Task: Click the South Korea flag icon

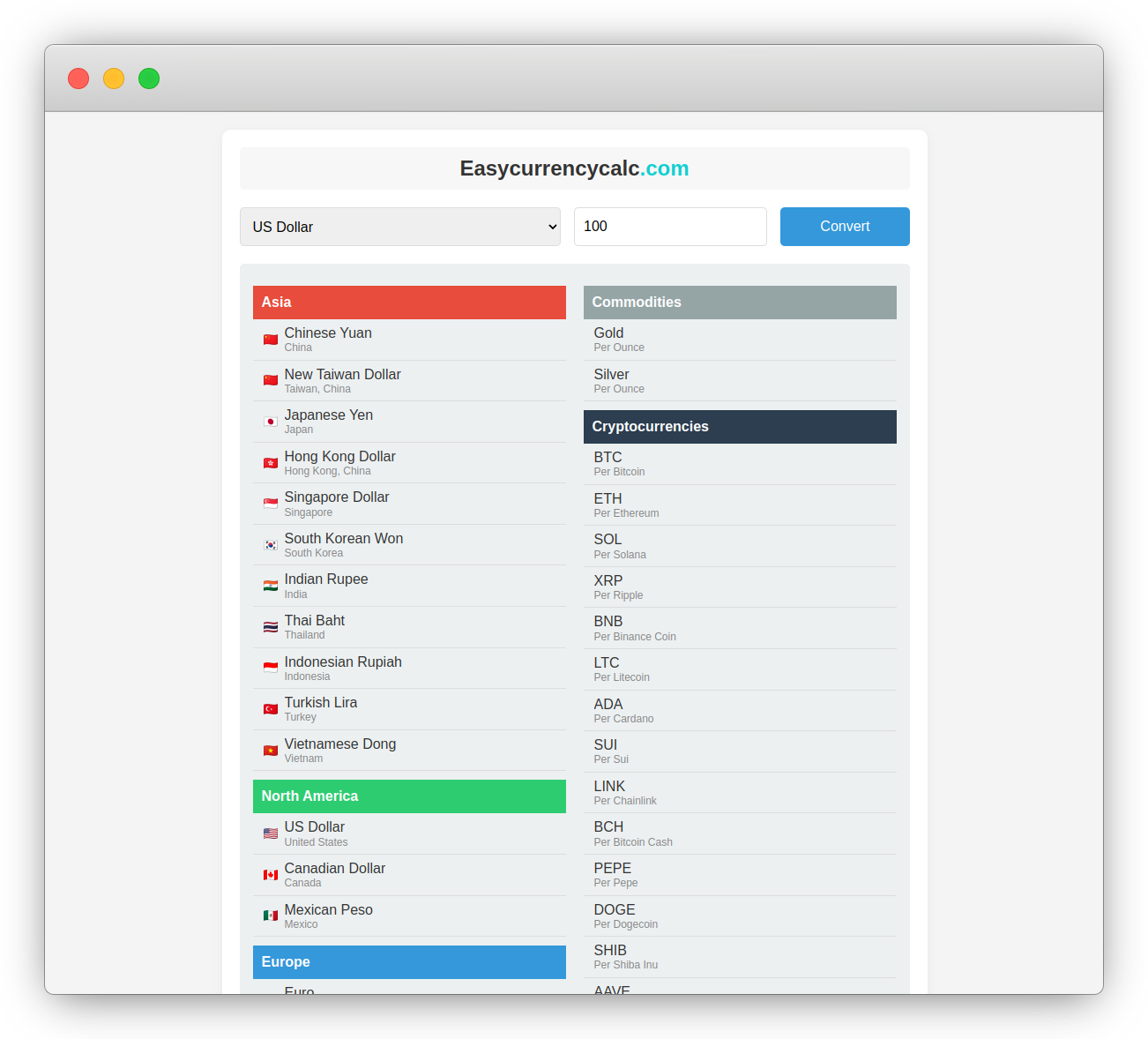Action: click(x=271, y=545)
